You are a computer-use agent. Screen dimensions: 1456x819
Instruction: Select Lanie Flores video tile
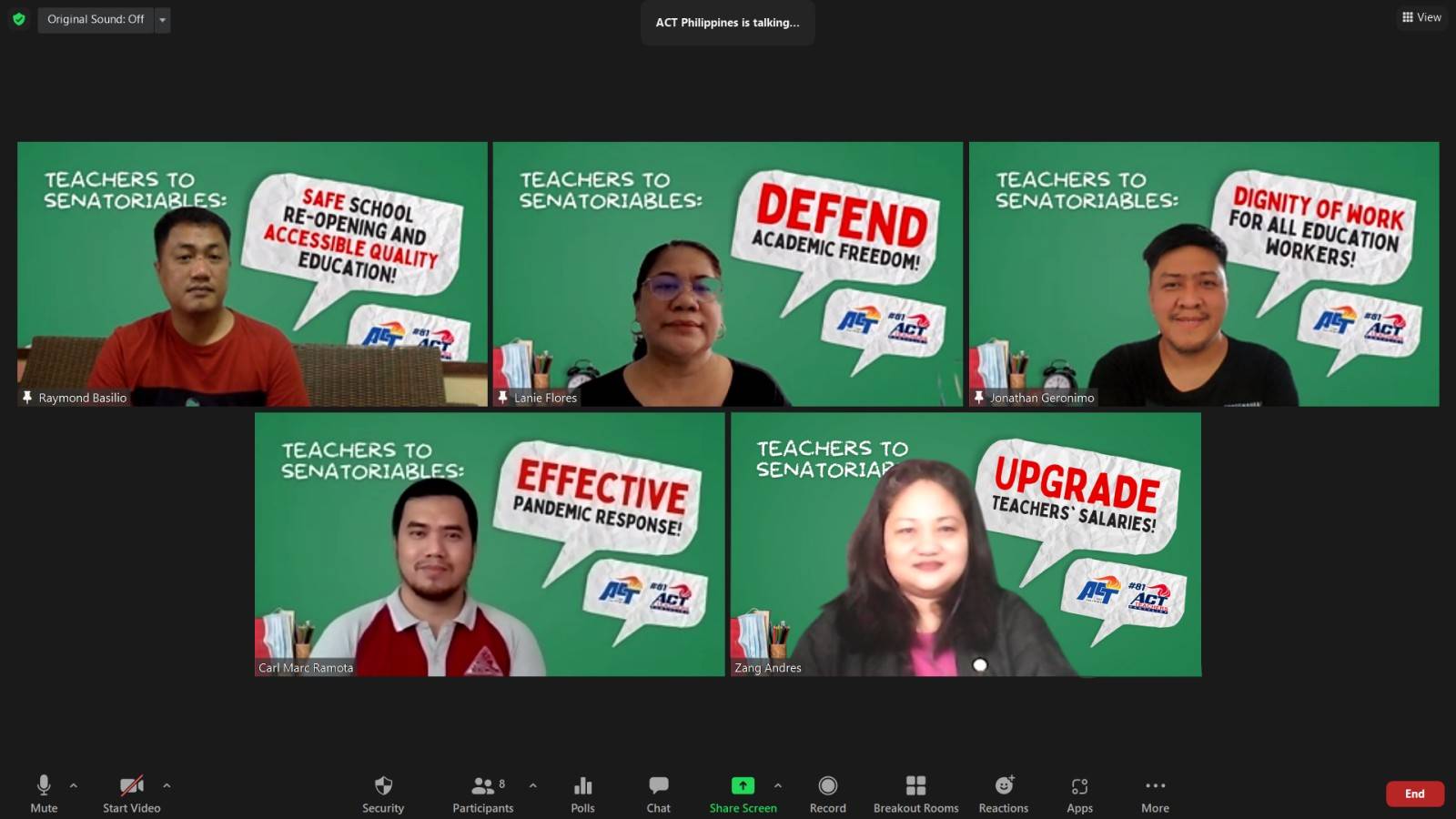click(727, 273)
